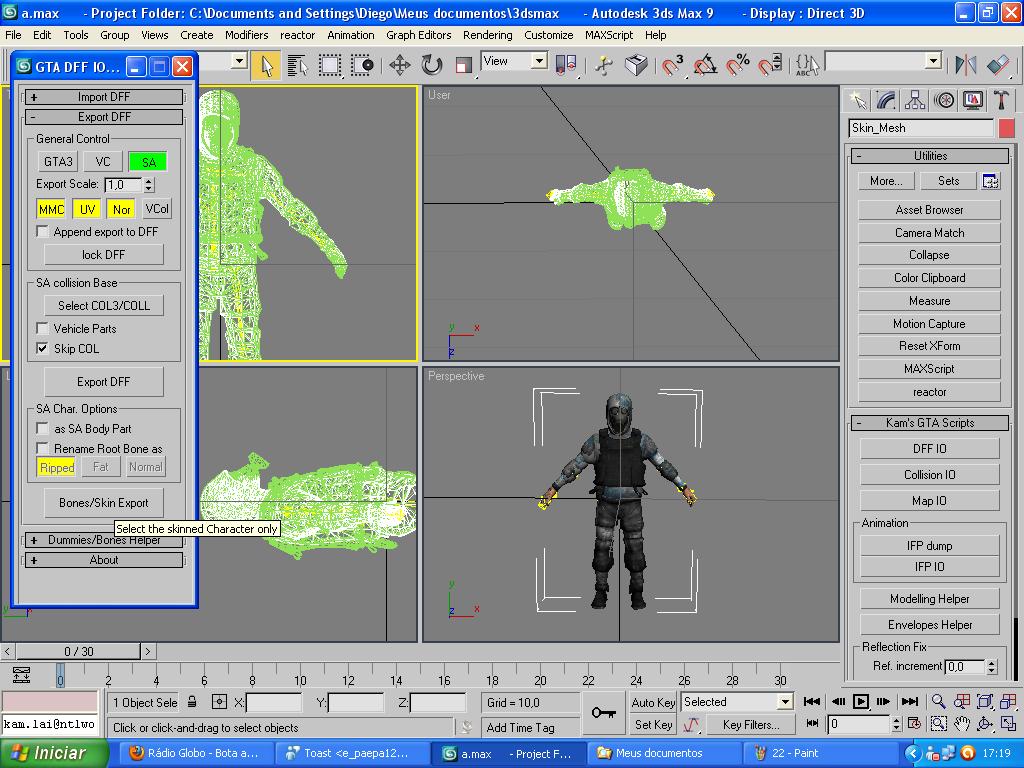
Task: Click the Select Object arrow tool
Action: pyautogui.click(x=266, y=65)
